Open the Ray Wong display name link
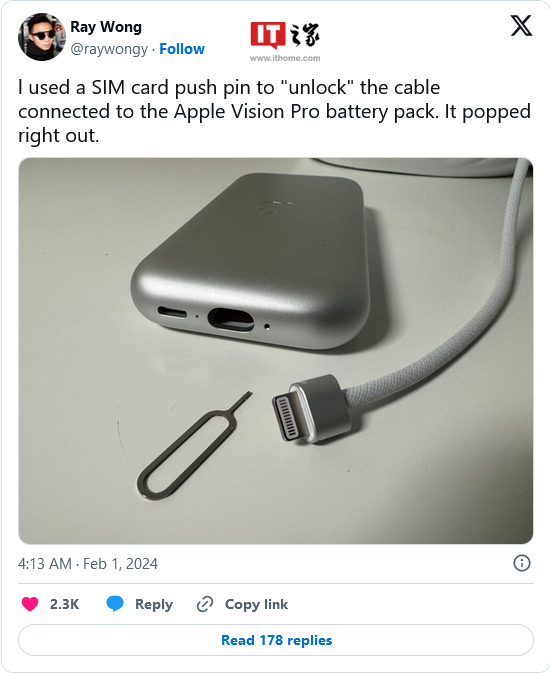The width and height of the screenshot is (550, 673). click(x=106, y=27)
